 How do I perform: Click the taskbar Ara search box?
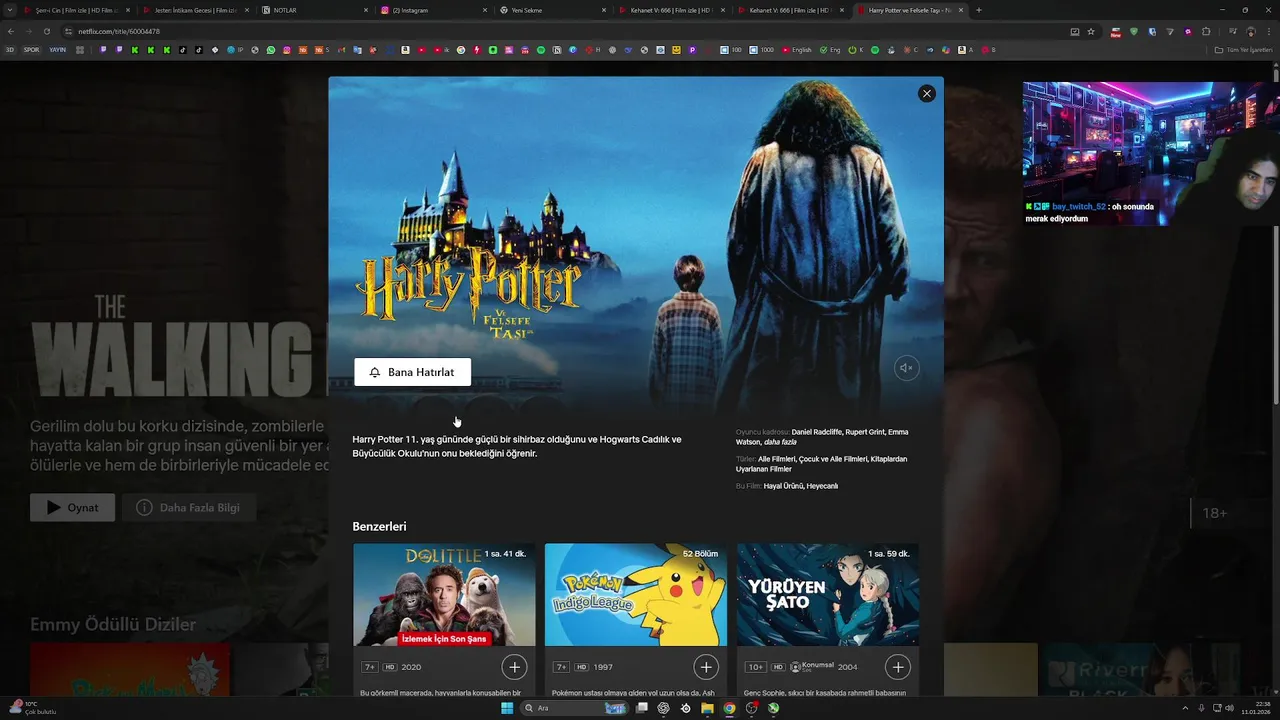(x=575, y=708)
